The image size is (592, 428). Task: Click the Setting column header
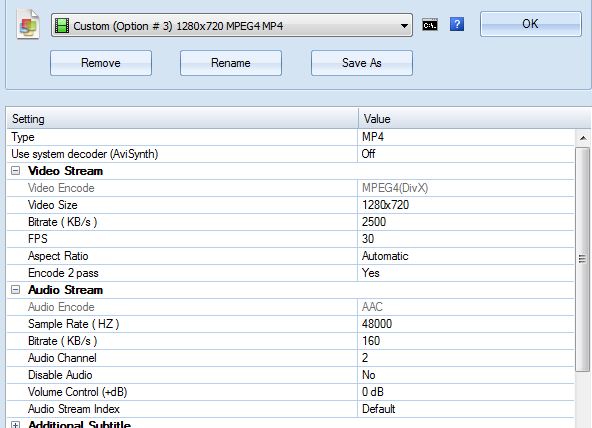(182, 119)
